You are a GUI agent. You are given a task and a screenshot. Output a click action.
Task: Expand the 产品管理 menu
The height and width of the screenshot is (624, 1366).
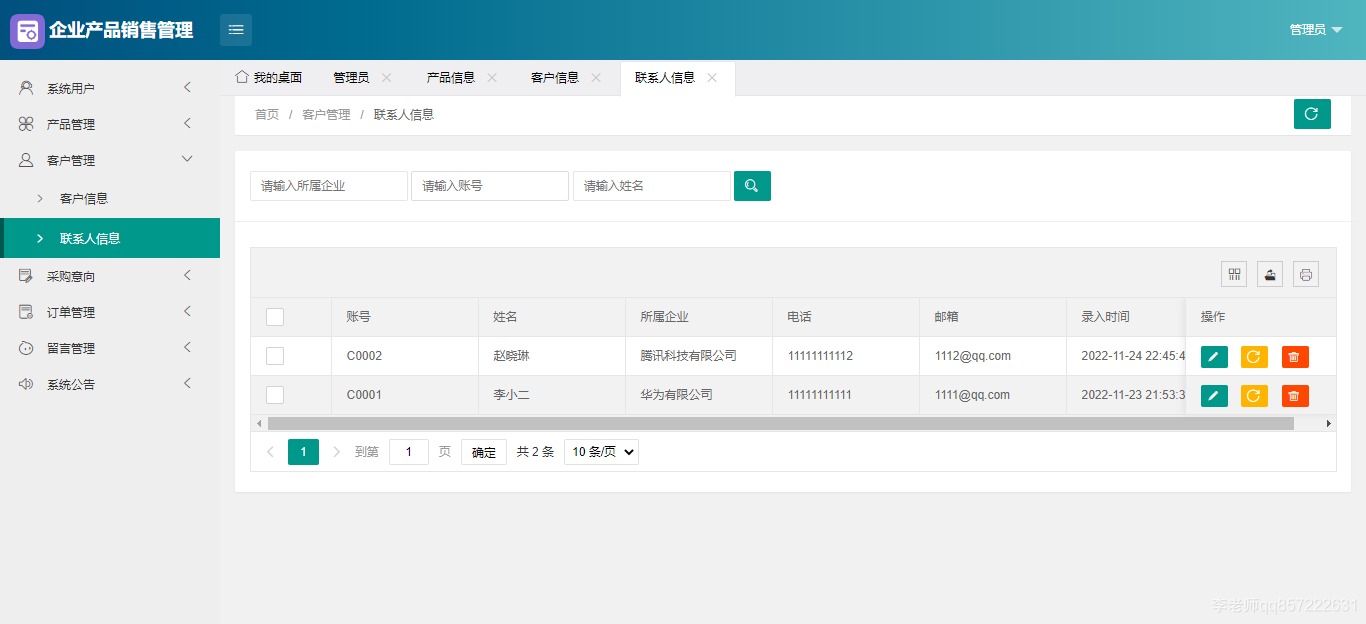point(187,124)
